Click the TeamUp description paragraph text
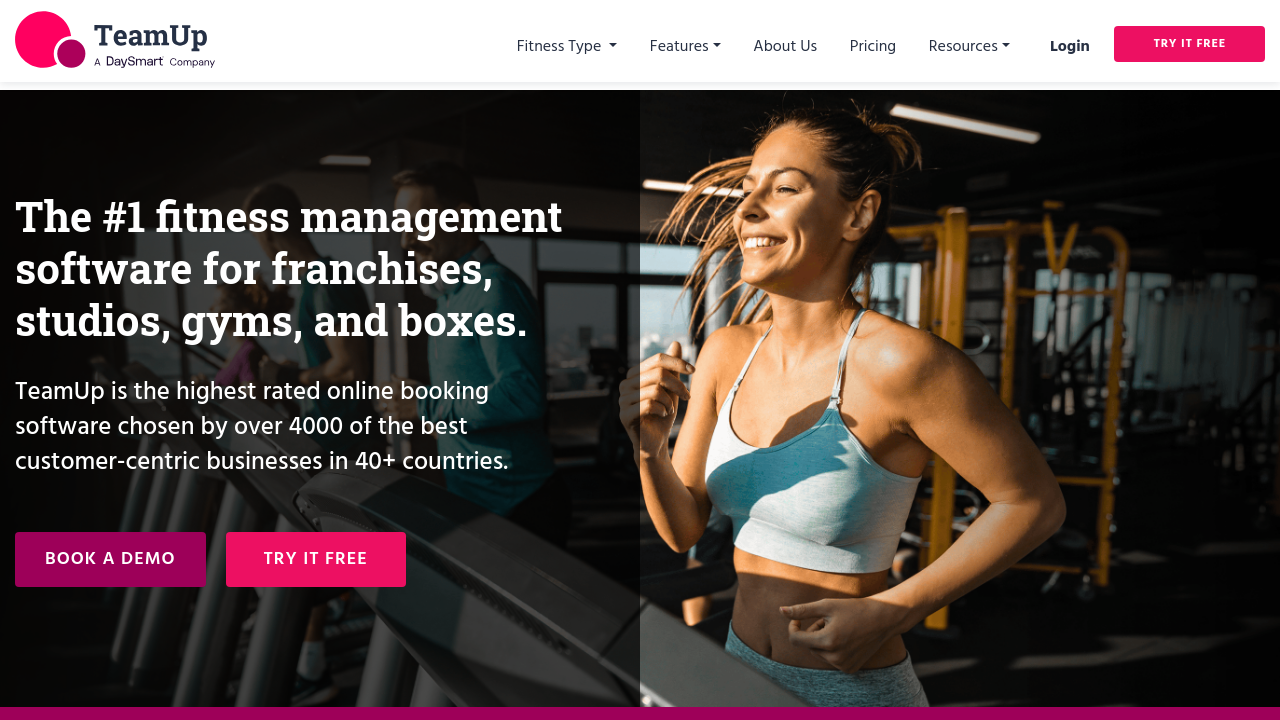The height and width of the screenshot is (720, 1280). click(x=262, y=426)
